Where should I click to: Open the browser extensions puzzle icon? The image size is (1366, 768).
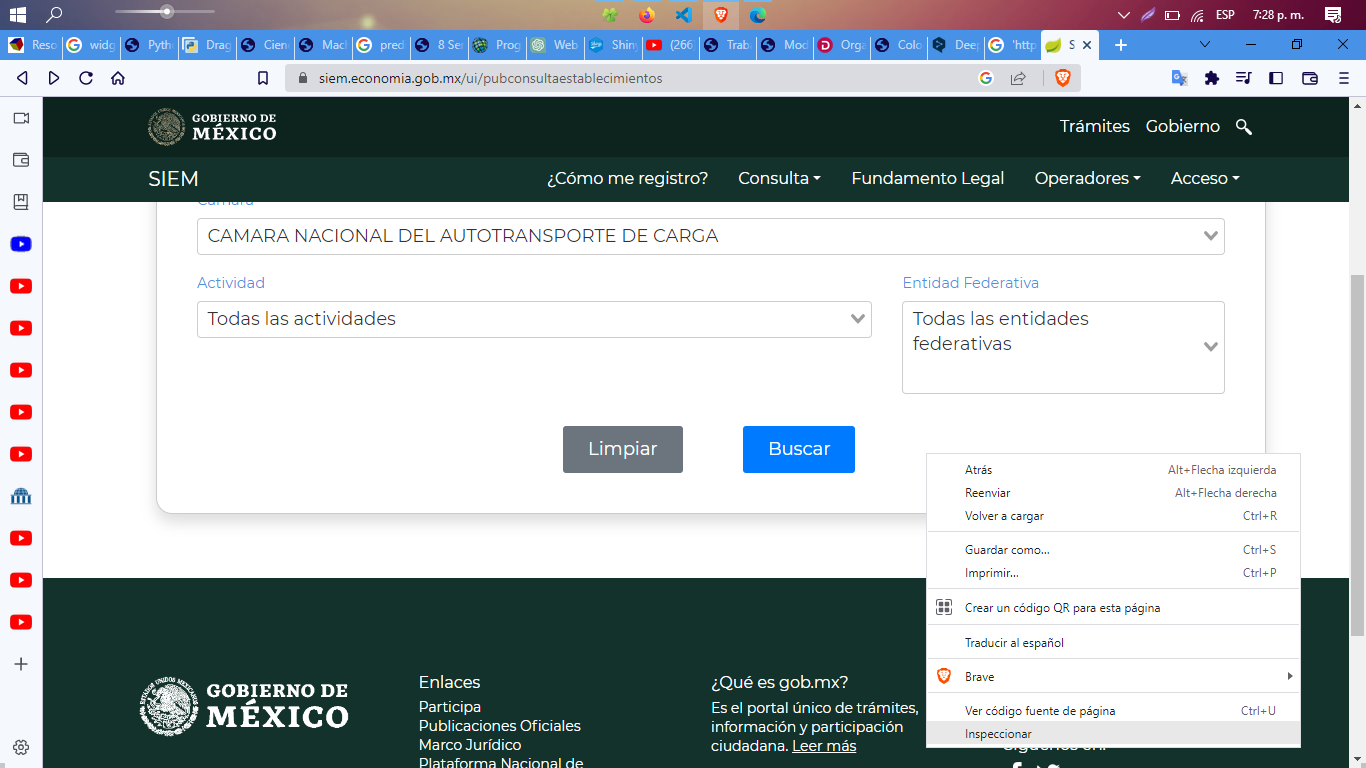coord(1211,77)
